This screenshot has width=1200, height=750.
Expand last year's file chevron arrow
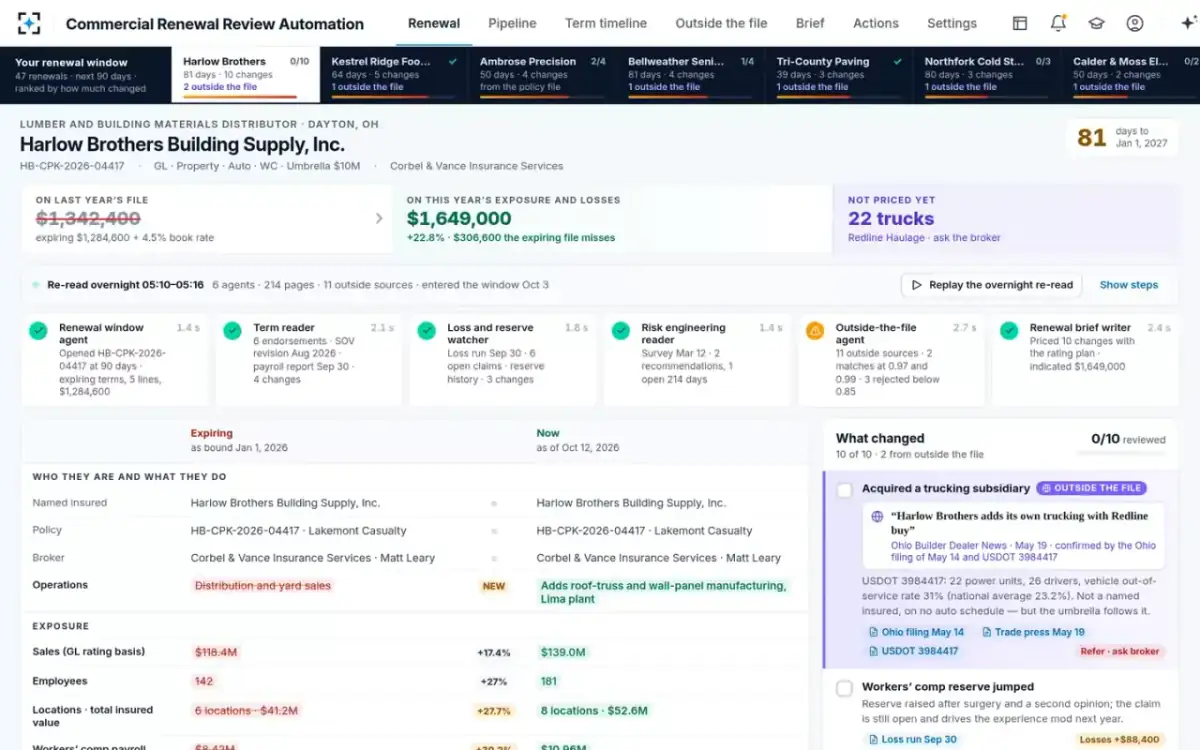(379, 218)
